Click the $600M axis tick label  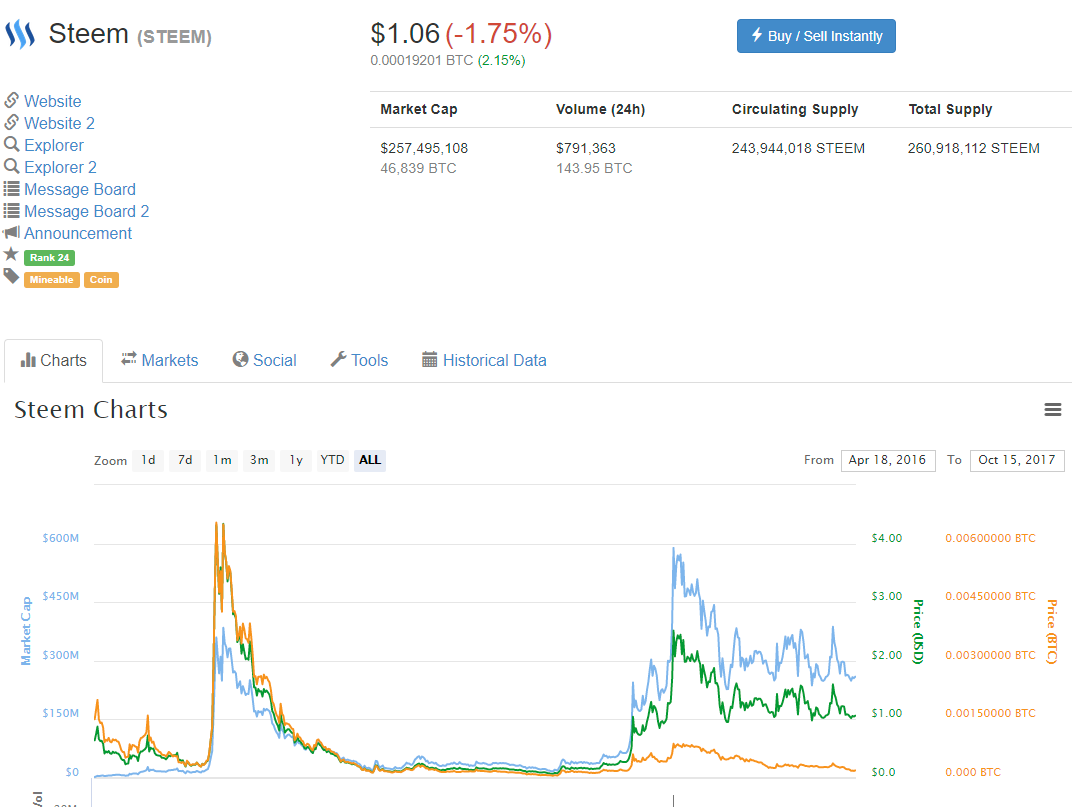click(x=60, y=538)
